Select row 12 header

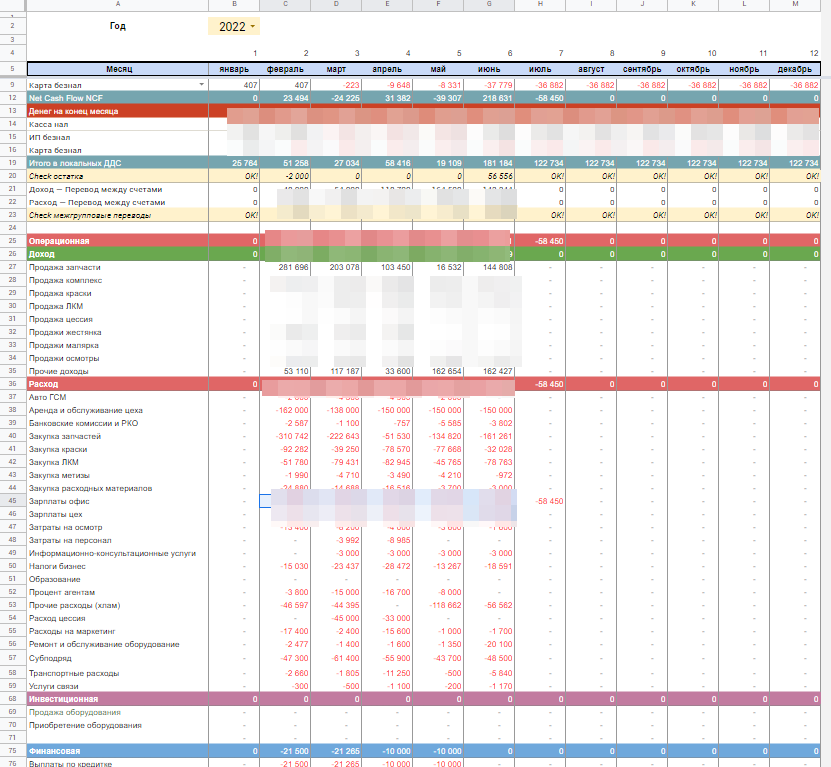point(13,98)
